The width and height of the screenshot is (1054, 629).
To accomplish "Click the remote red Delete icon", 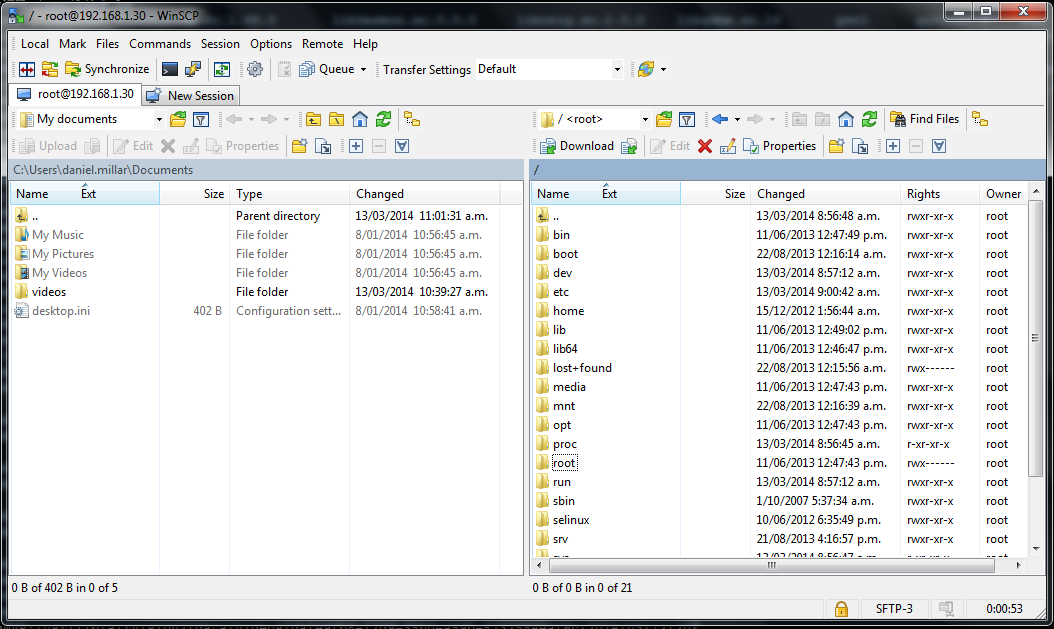I will 704,146.
